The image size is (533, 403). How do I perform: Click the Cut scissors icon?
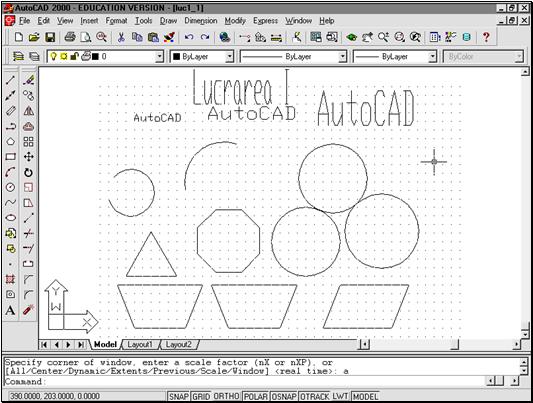click(x=121, y=37)
